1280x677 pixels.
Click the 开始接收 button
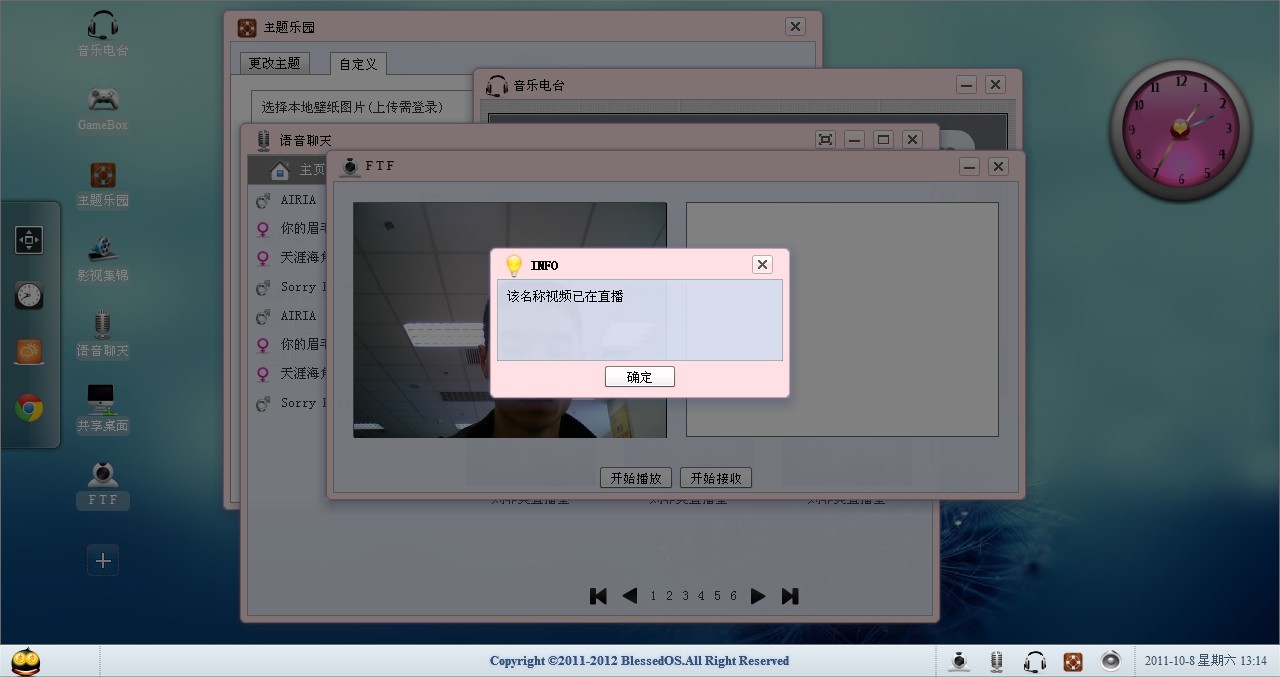pyautogui.click(x=715, y=477)
